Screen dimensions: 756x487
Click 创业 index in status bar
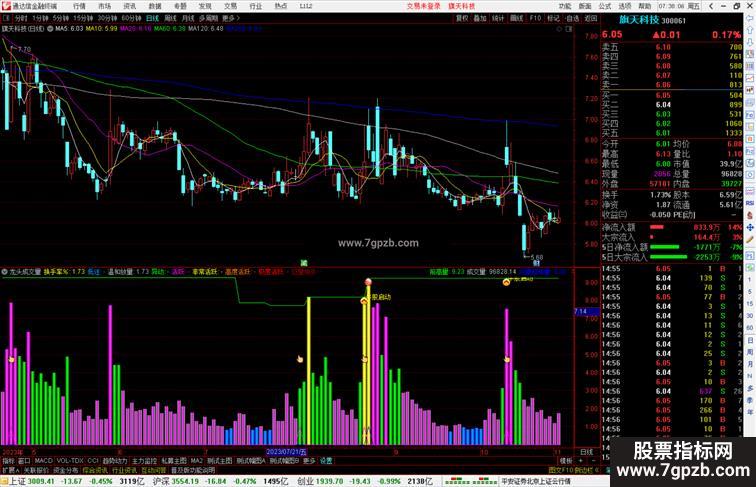click(x=306, y=481)
